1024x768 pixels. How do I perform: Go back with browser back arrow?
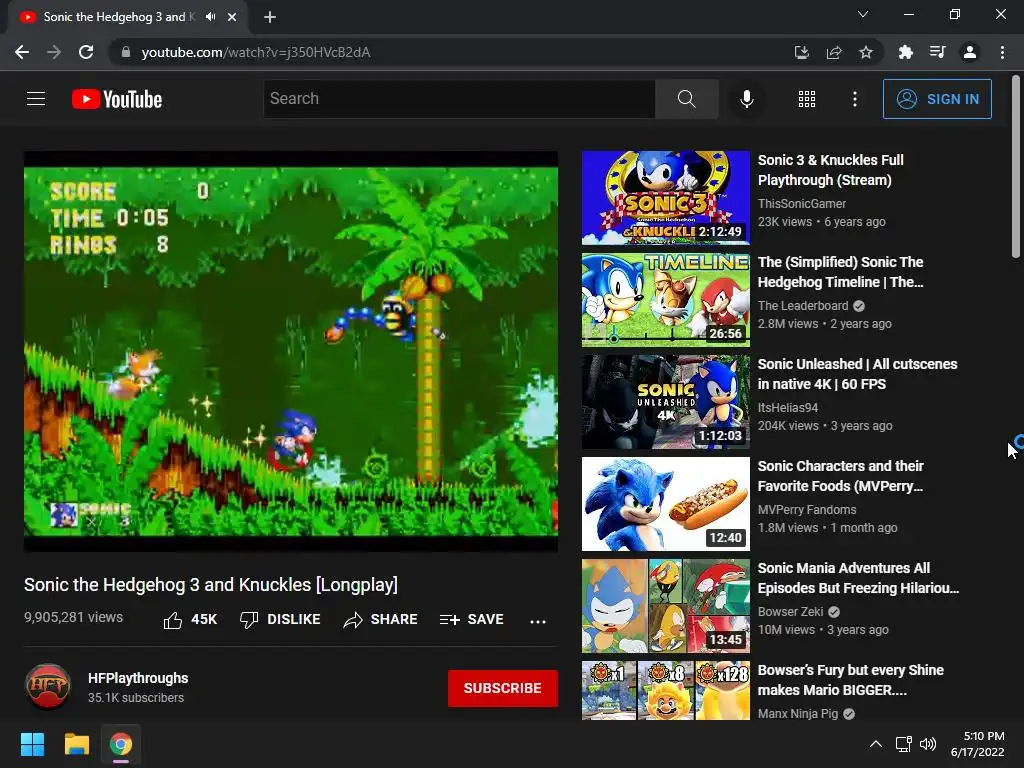[x=22, y=52]
